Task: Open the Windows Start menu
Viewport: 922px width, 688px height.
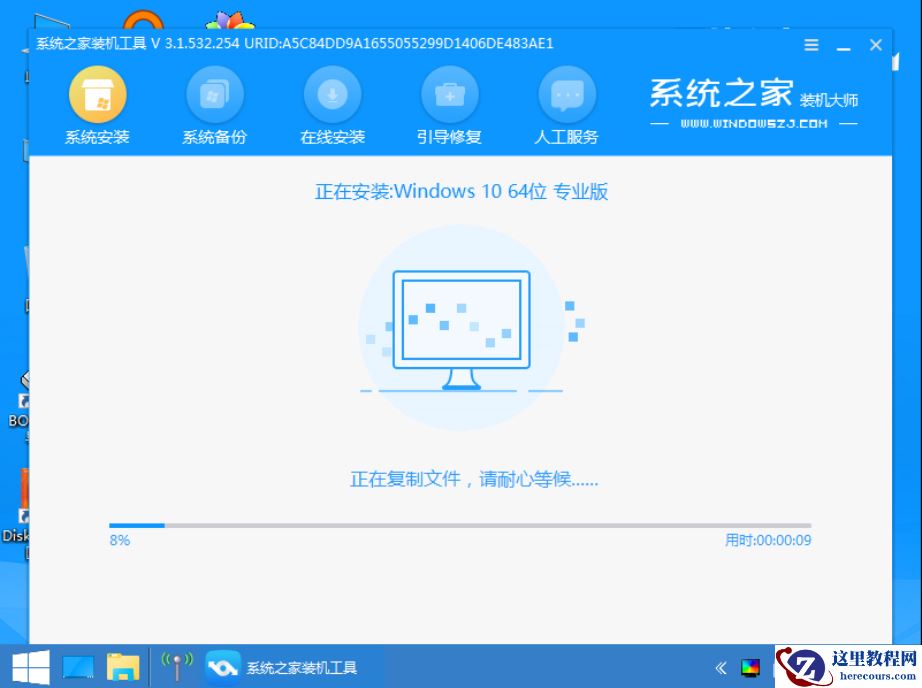Action: (27, 666)
